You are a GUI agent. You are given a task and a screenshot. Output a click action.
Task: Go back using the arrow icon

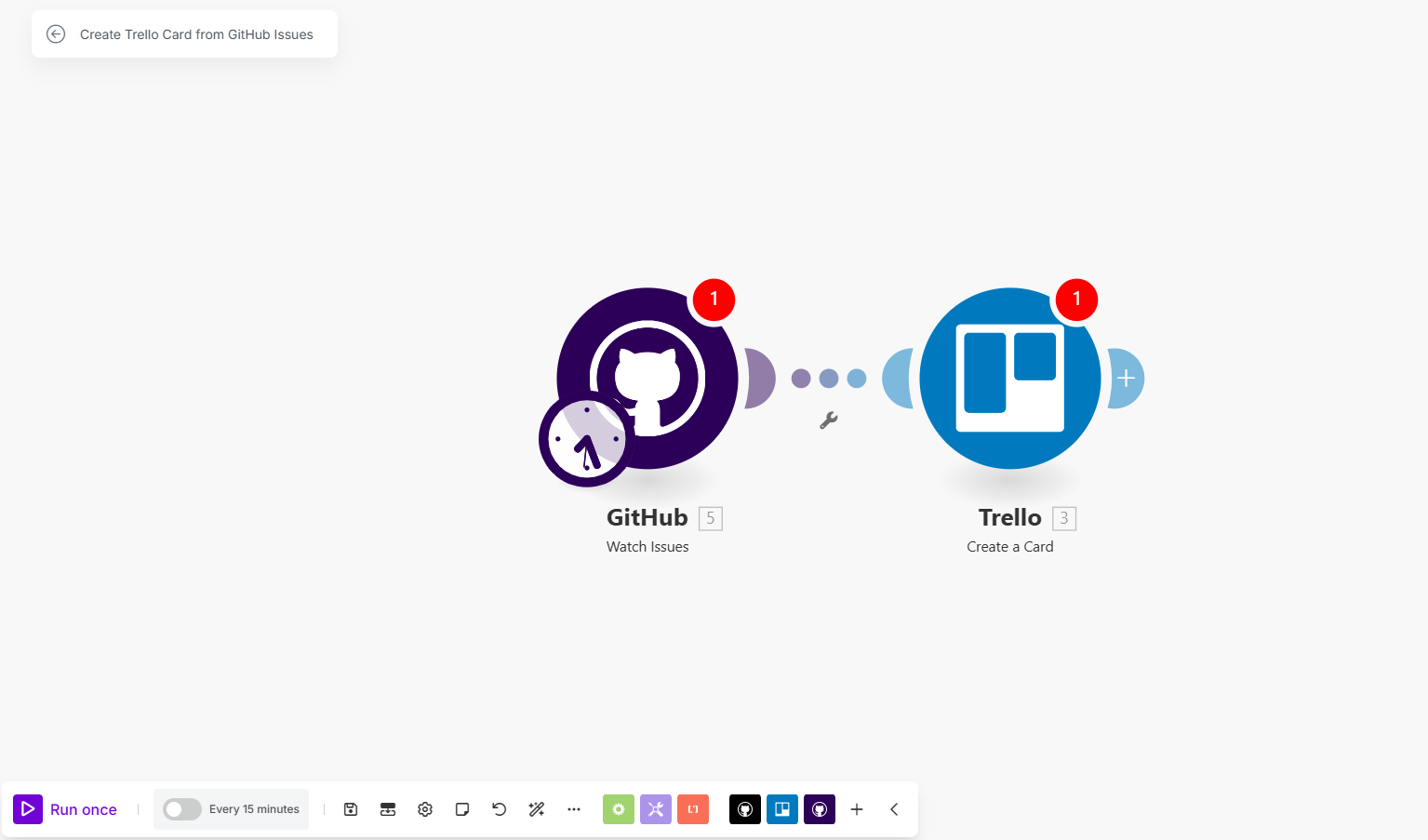point(56,34)
